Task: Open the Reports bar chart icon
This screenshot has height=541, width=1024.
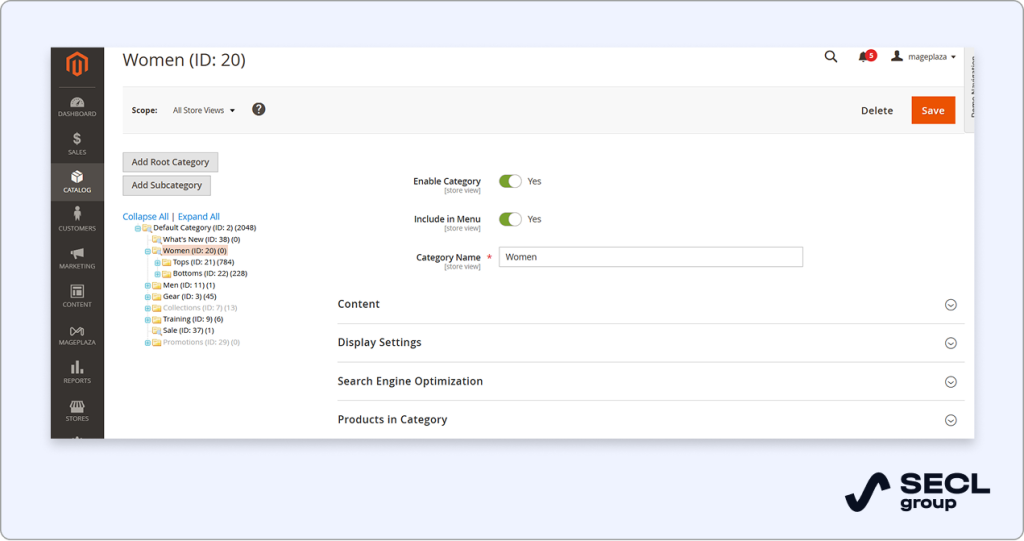Action: [77, 371]
